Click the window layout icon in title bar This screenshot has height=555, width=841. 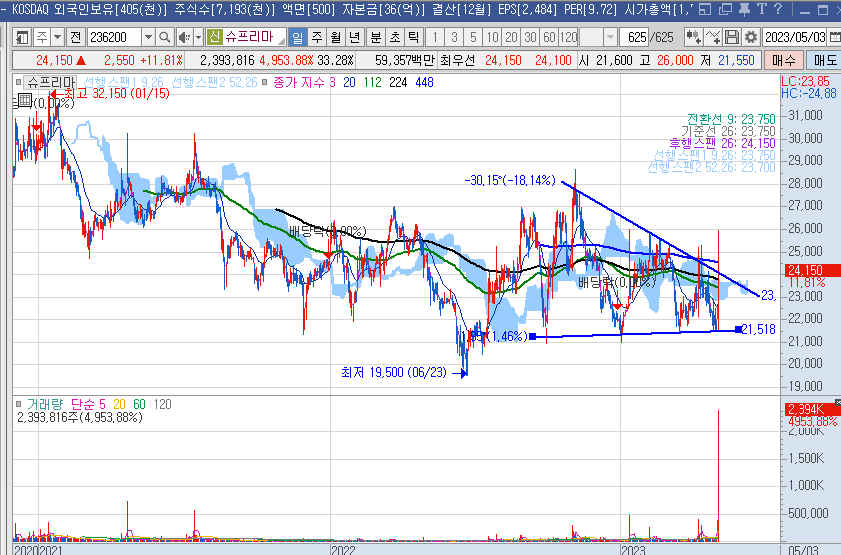pos(705,9)
